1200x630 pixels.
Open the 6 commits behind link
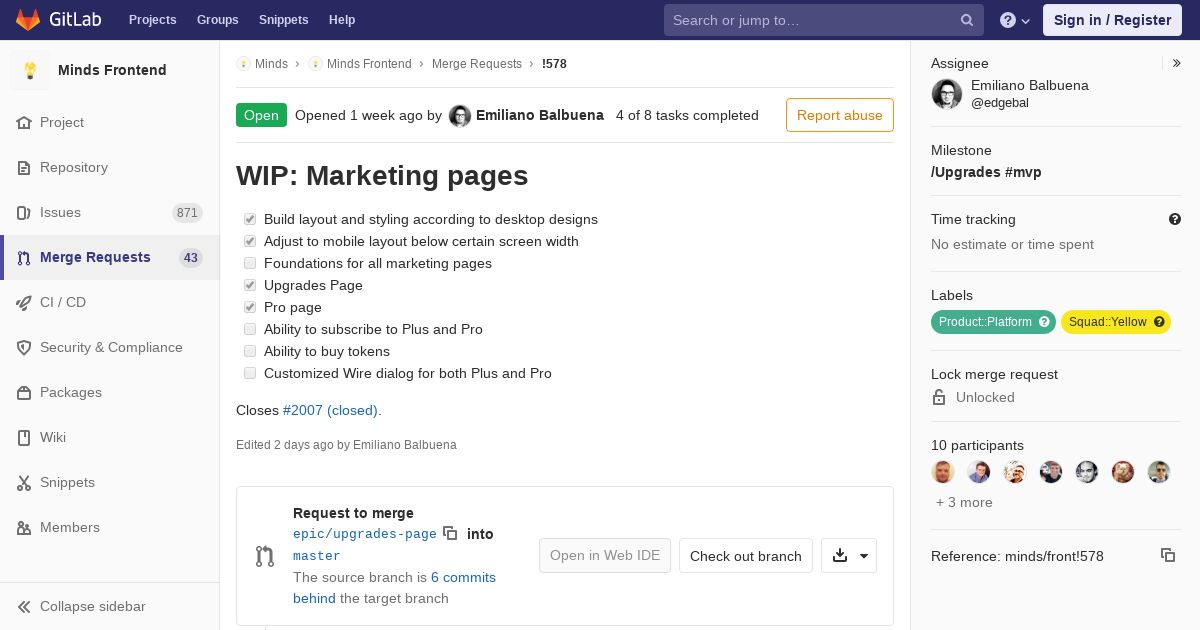(463, 577)
